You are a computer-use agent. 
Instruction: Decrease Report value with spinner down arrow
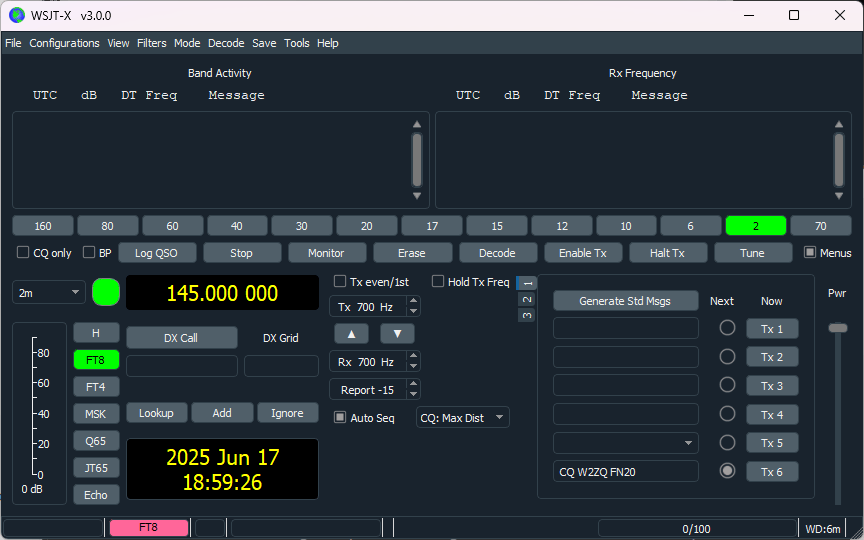[x=413, y=395]
